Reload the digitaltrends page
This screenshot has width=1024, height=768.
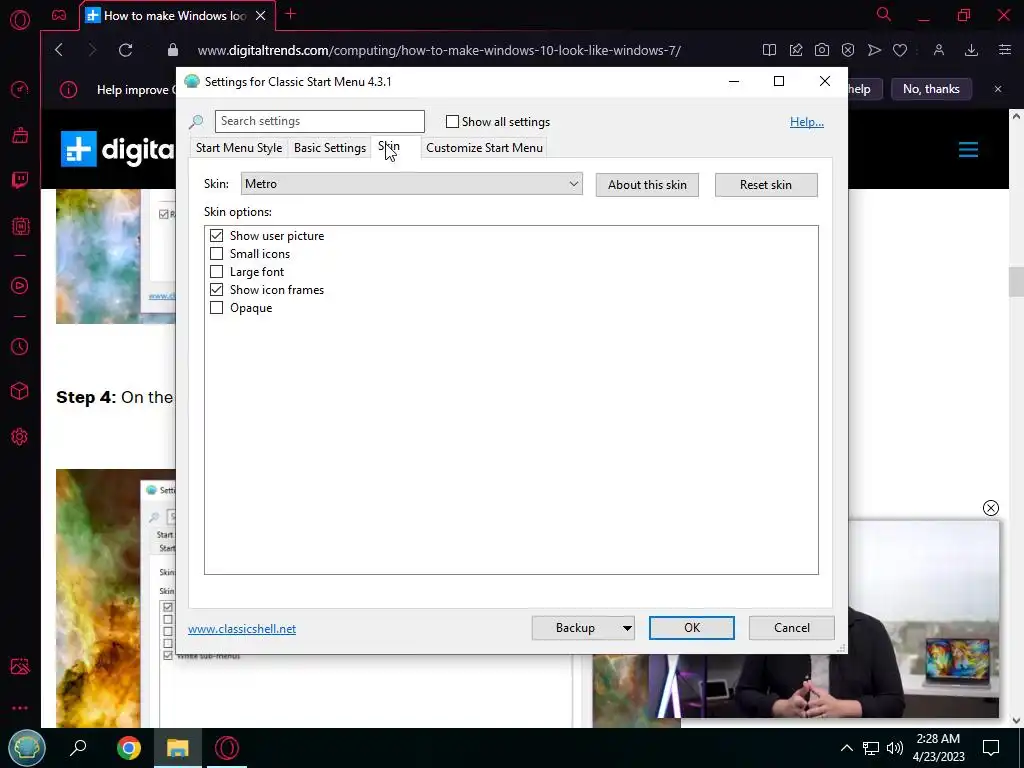click(x=125, y=50)
